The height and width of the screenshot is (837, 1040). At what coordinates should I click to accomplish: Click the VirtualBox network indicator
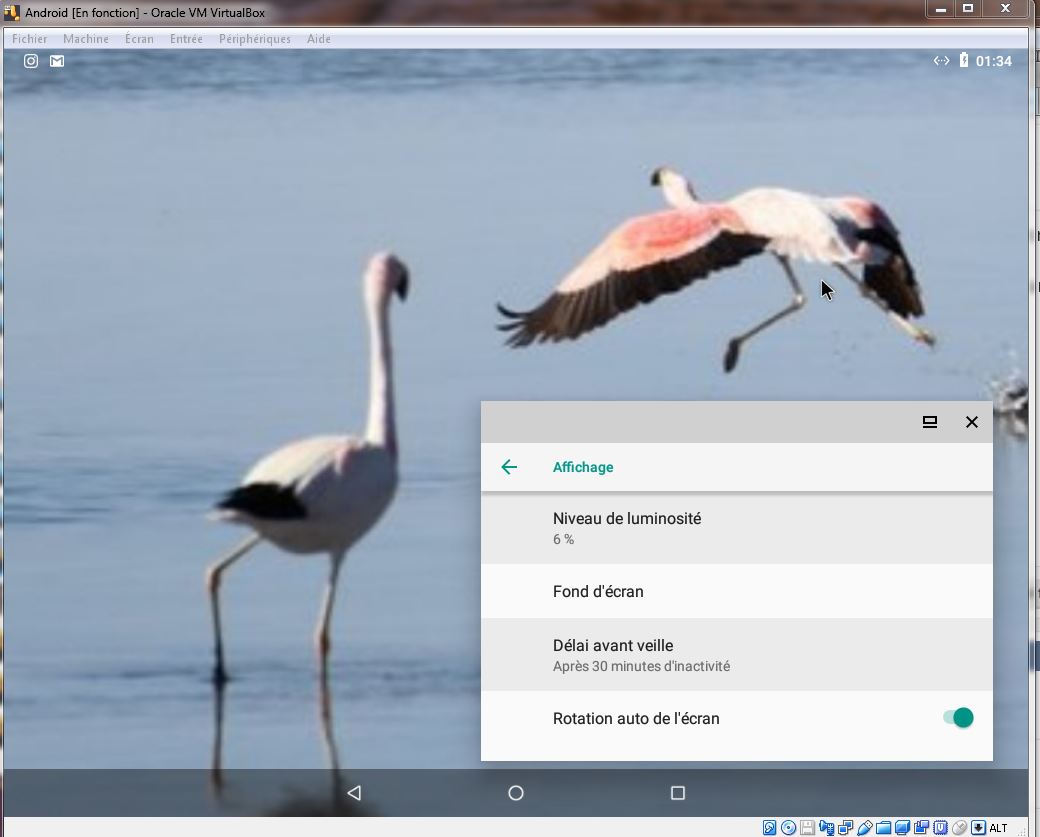pos(846,827)
